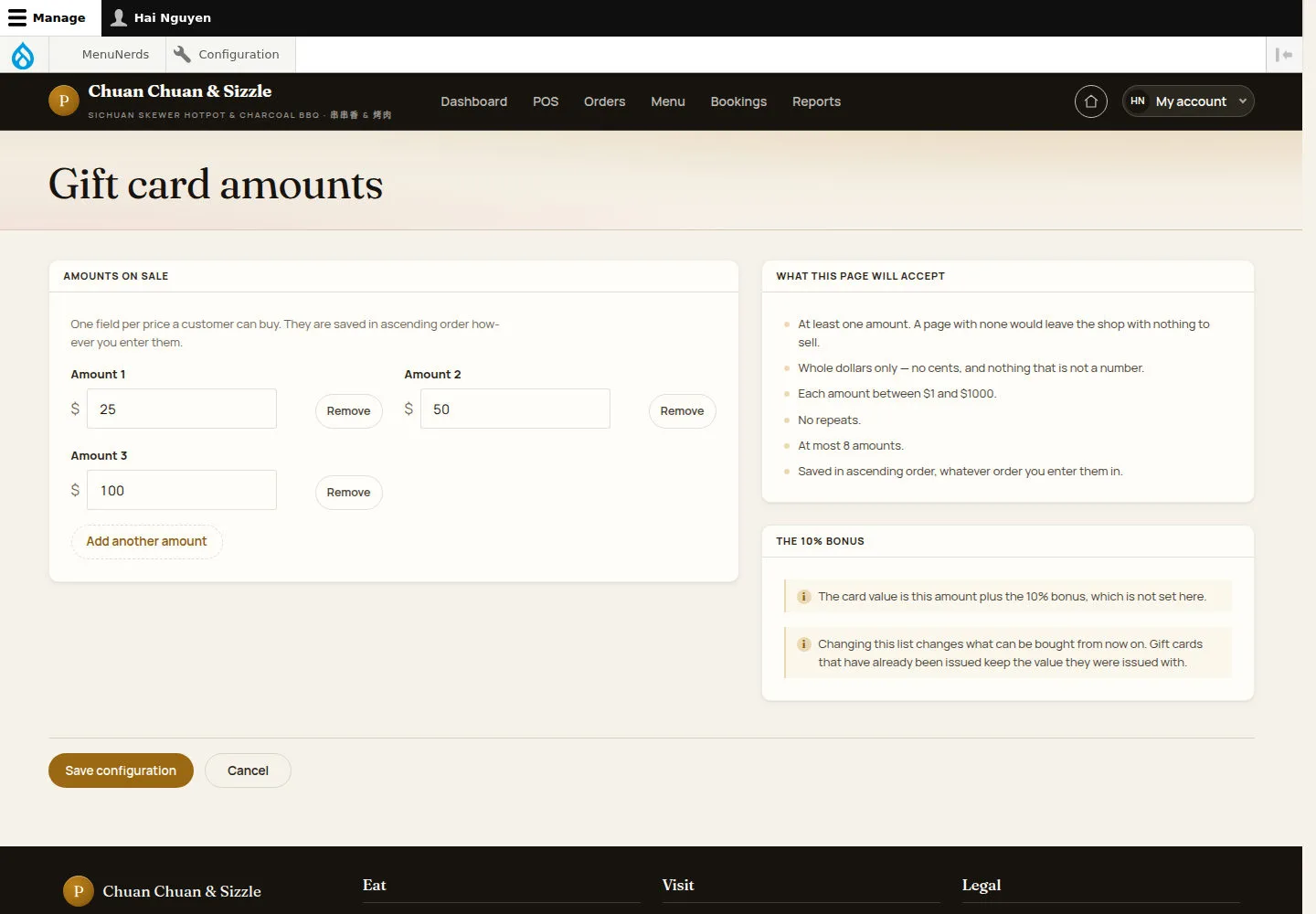Screen dimensions: 1316x914
Task: Click the 'At most 8 amounts.' rule text
Action: (850, 446)
